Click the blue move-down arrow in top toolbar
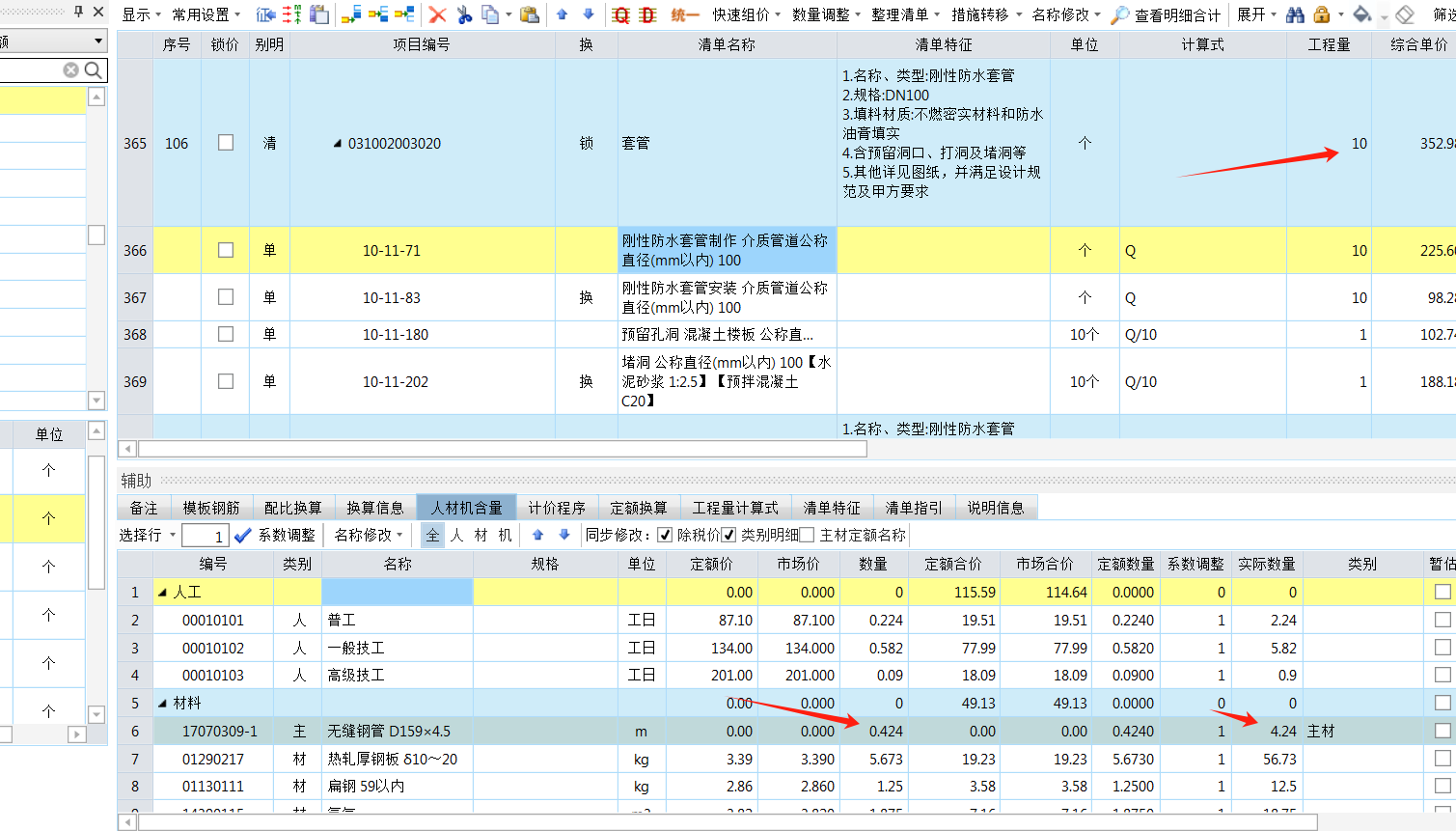Viewport: 1456px width, 831px height. (589, 14)
